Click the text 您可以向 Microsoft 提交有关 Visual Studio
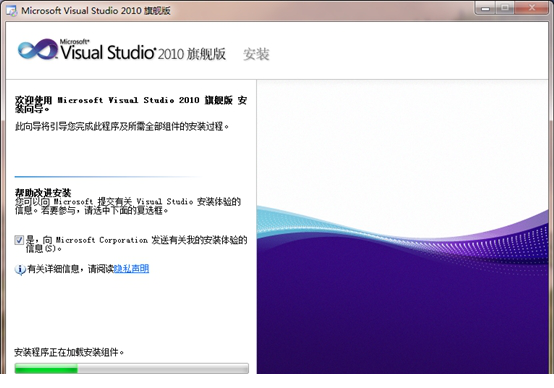Viewport: 554px width, 388px height. point(128,206)
